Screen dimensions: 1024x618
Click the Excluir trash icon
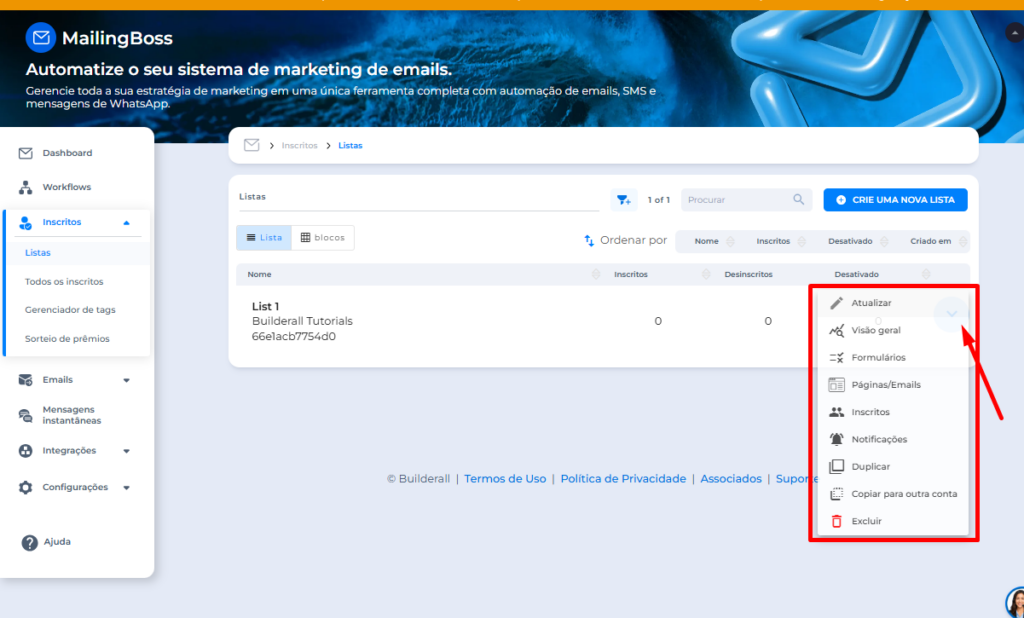(837, 521)
